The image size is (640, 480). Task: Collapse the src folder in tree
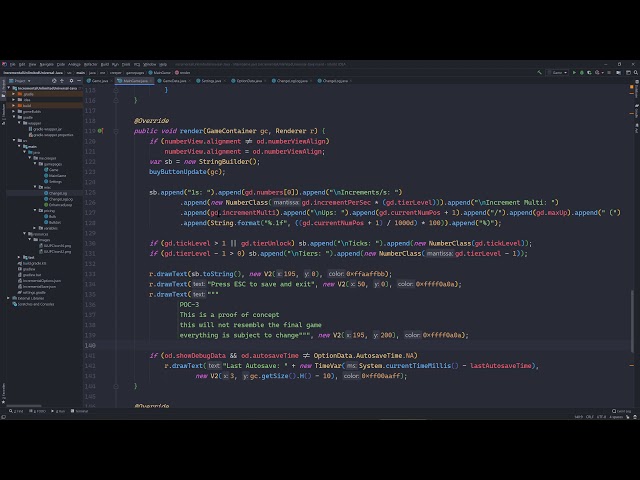click(14, 140)
